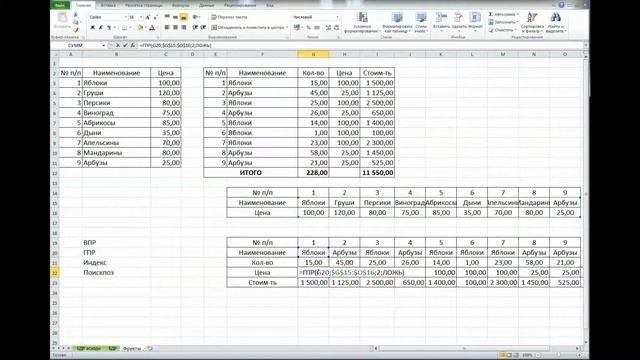Open Find & Select (Найти и выделить)
Image resolution: width=640 pixels, height=360 pixels.
pyautogui.click(x=556, y=22)
